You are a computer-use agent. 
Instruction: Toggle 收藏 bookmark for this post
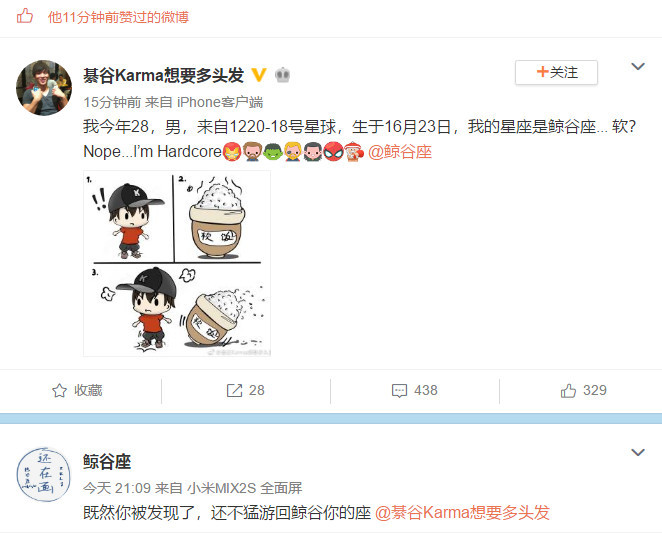[x=77, y=390]
